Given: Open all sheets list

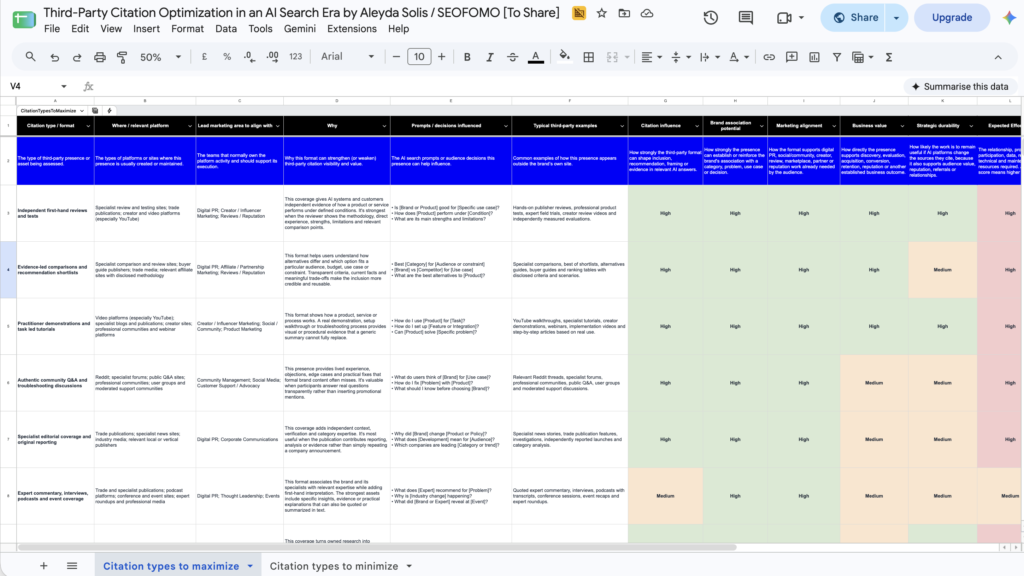Looking at the screenshot, I should [72, 566].
